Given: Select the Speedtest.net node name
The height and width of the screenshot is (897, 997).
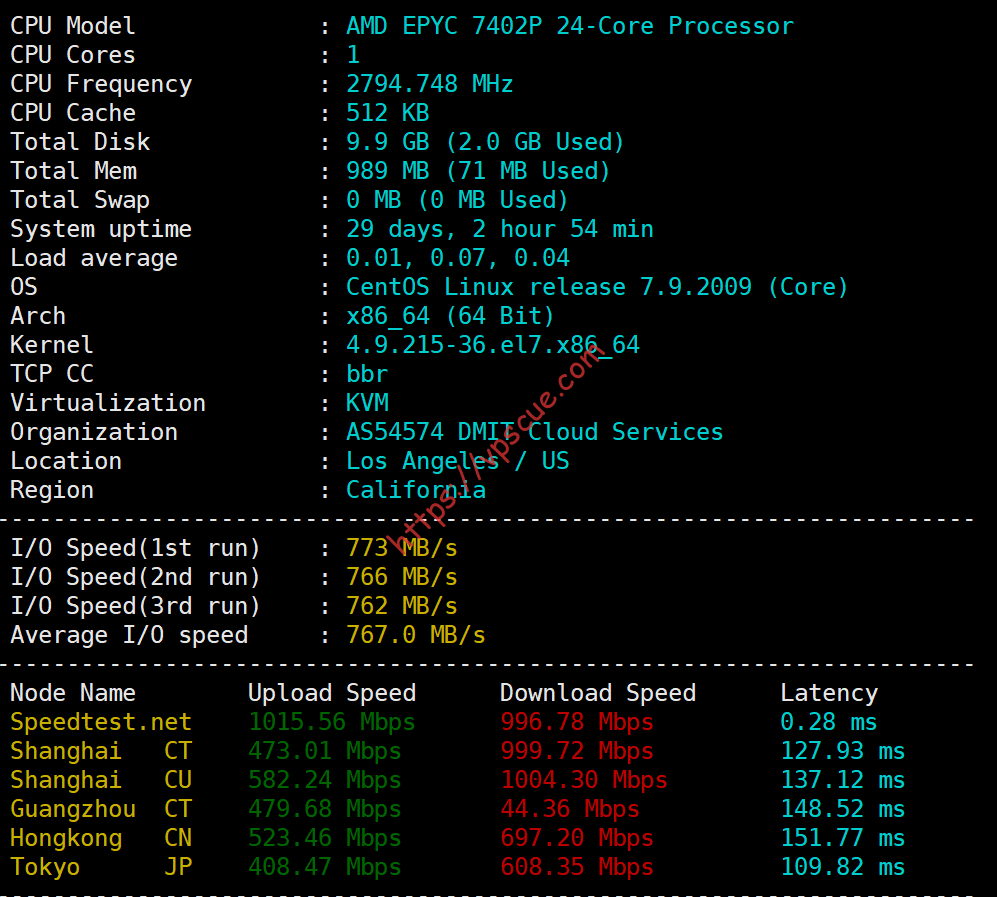Looking at the screenshot, I should [x=100, y=722].
